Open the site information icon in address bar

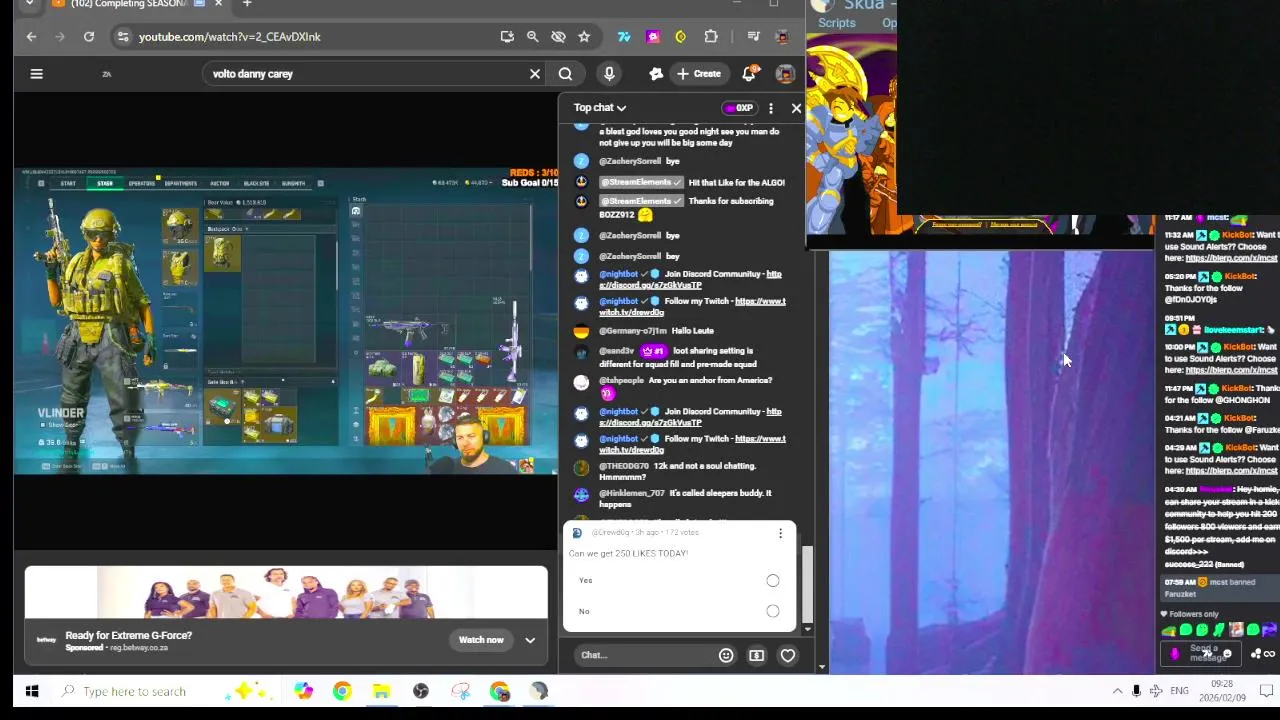tap(122, 37)
